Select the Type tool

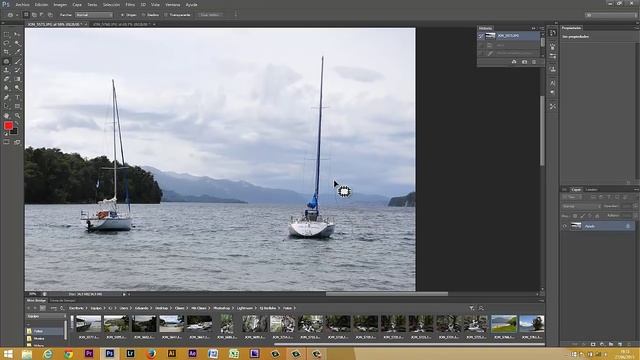[17, 97]
